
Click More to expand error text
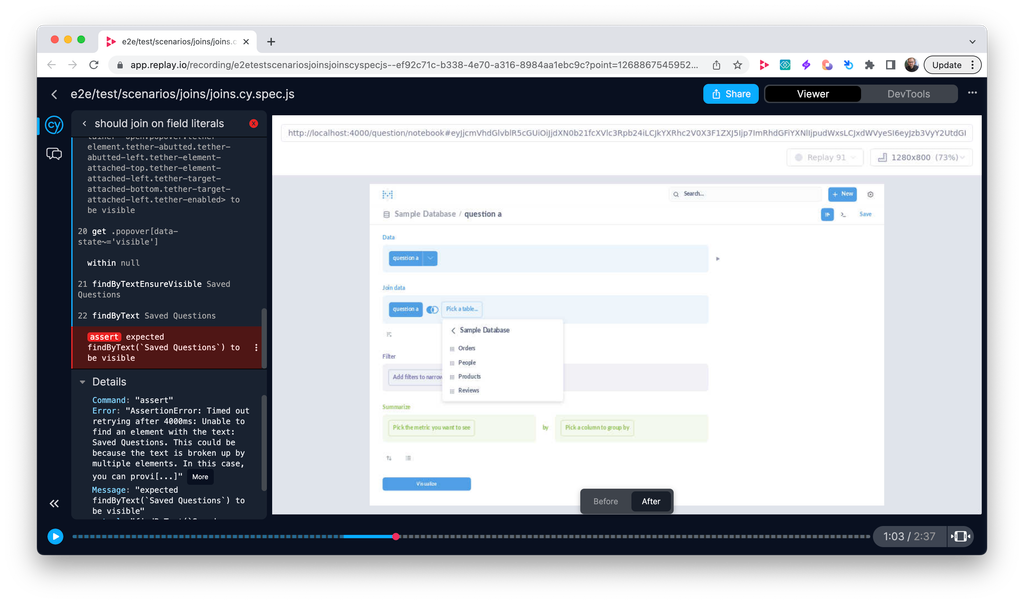pyautogui.click(x=200, y=477)
